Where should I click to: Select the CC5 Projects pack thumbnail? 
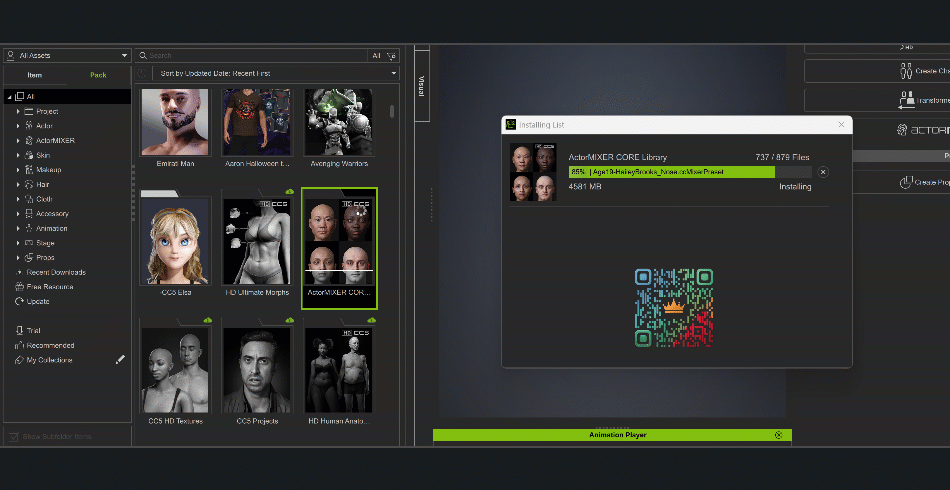(x=257, y=370)
